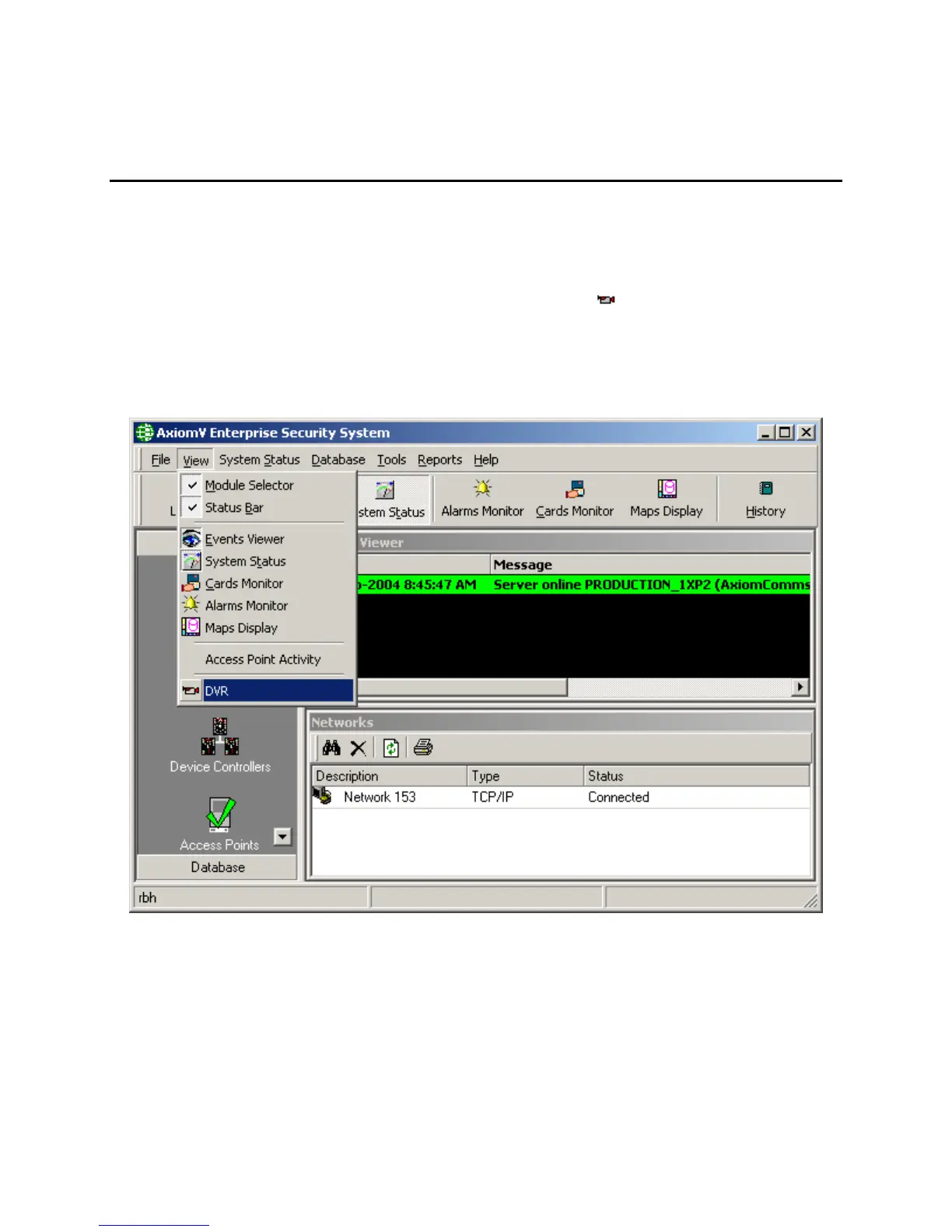Click the System Status toolbar button
The image size is (952, 1232).
(392, 499)
